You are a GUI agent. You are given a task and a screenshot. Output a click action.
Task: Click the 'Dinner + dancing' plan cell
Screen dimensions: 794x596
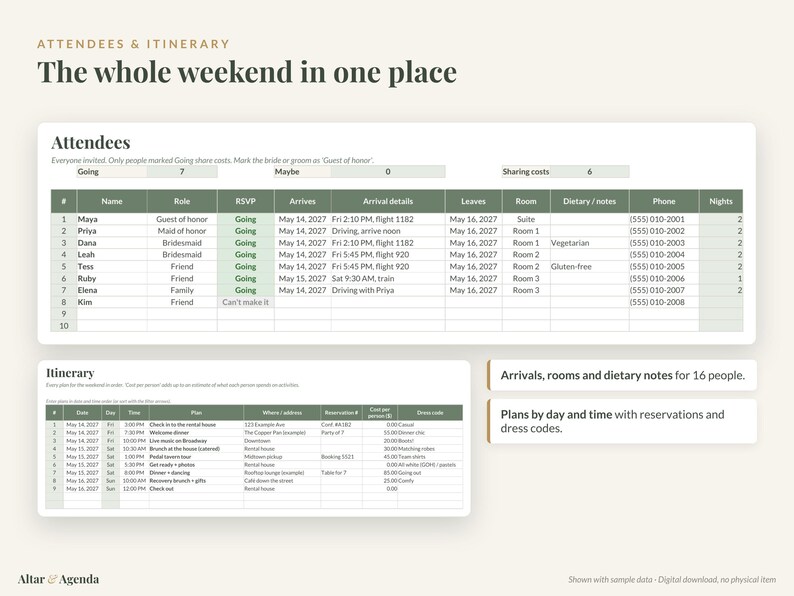[196, 473]
